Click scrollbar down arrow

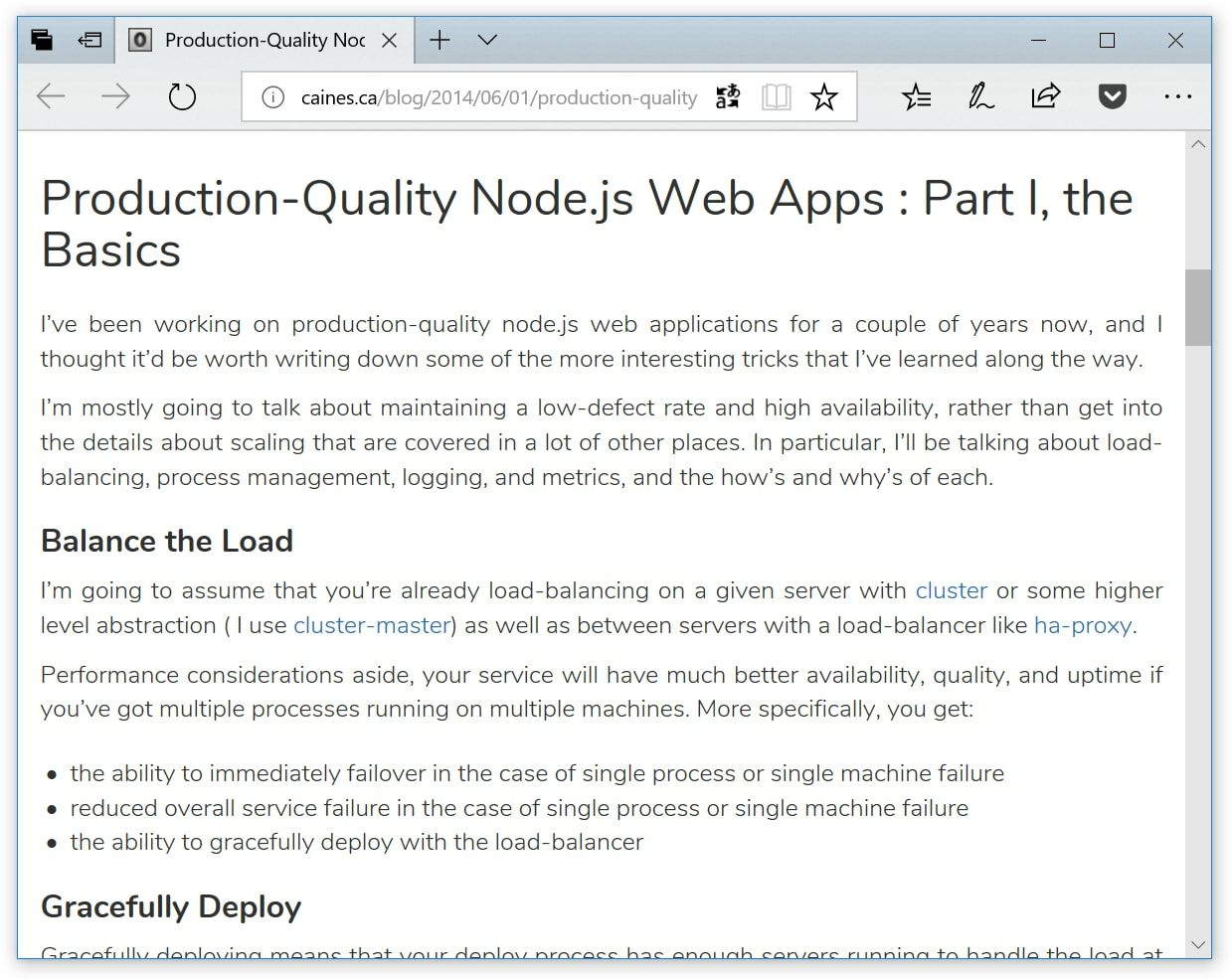coord(1198,944)
